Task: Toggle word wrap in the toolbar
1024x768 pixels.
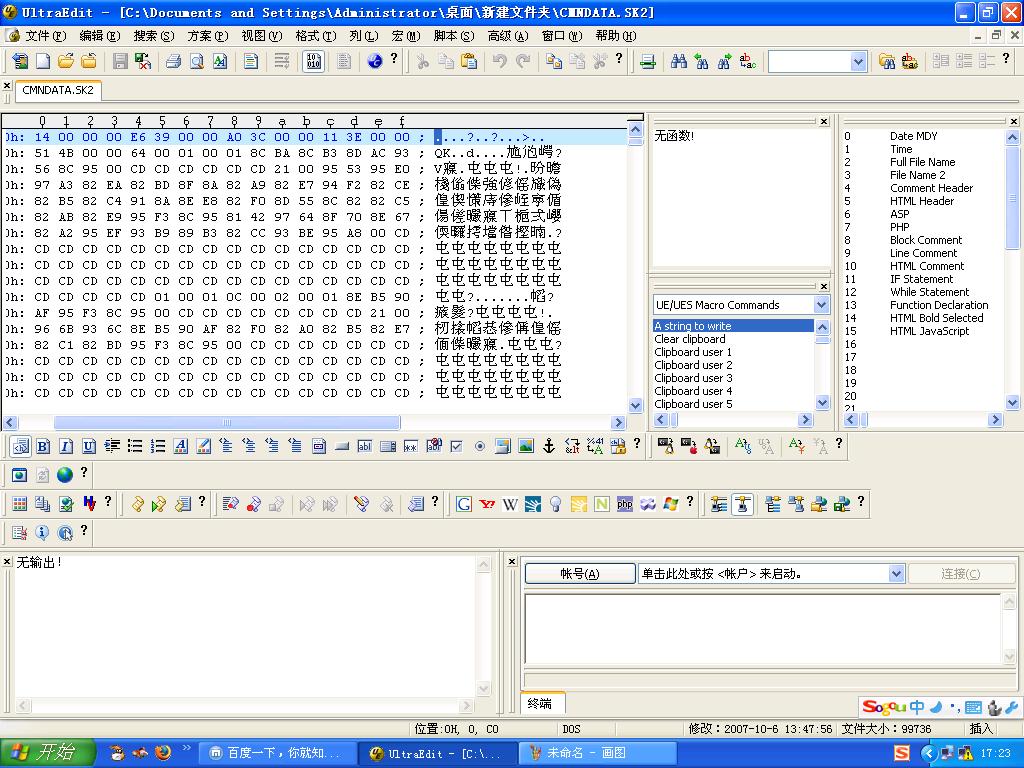Action: pos(282,61)
